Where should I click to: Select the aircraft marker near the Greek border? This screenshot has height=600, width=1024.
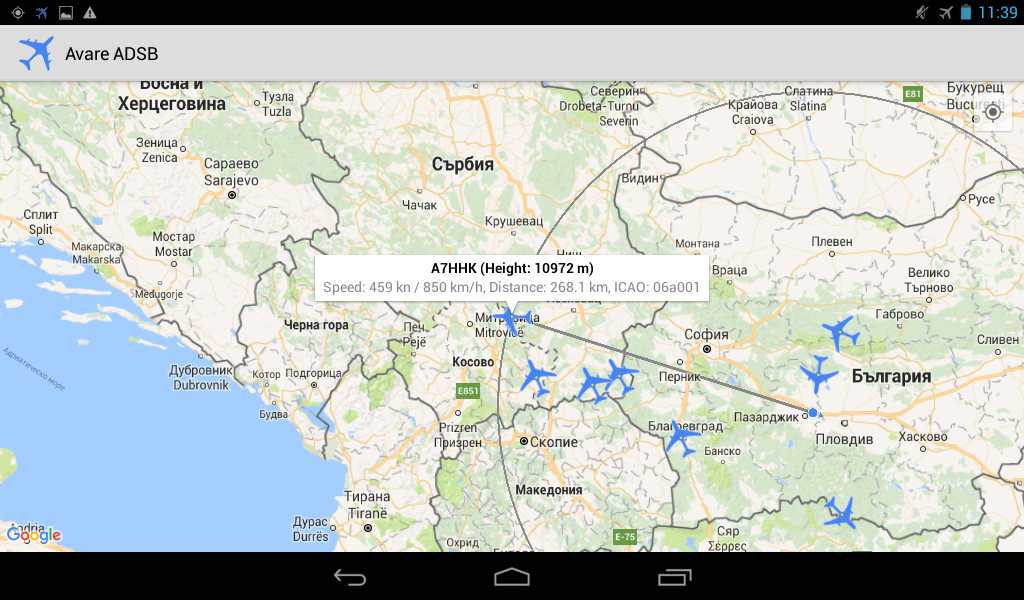coord(840,512)
